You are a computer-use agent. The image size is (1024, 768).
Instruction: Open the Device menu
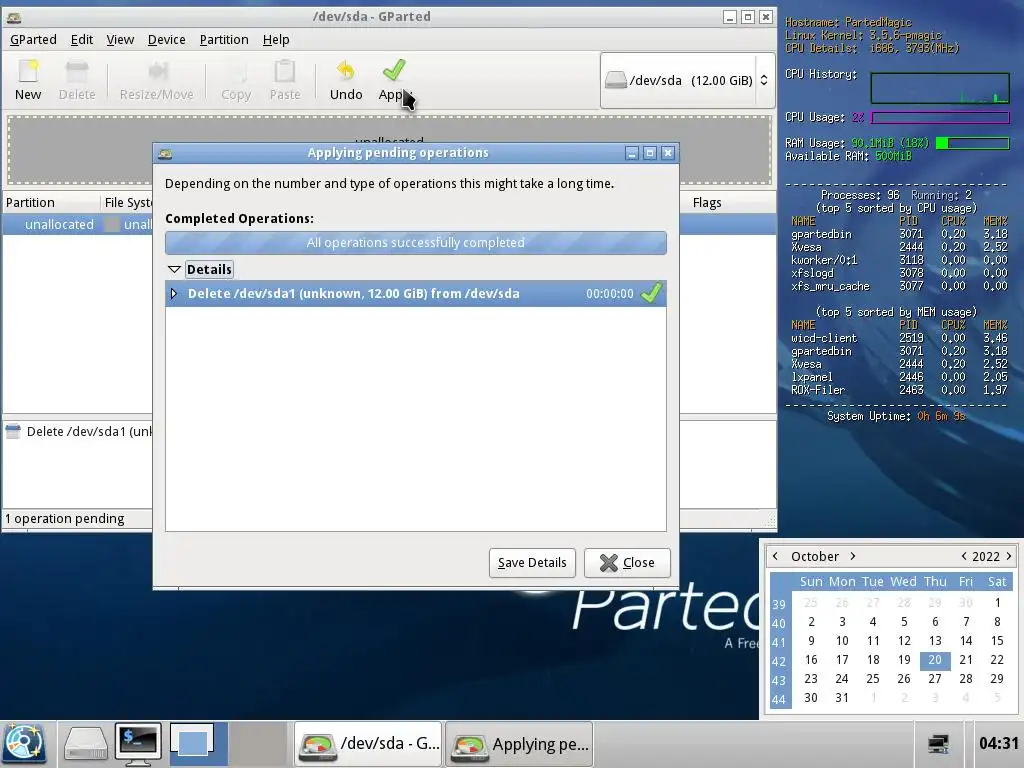pyautogui.click(x=167, y=40)
